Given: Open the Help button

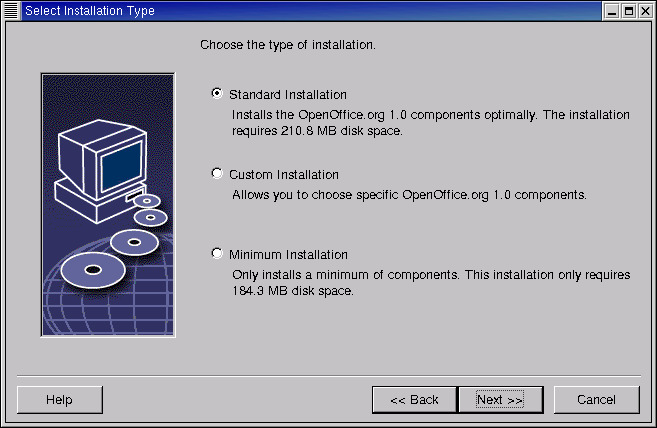Looking at the screenshot, I should pyautogui.click(x=59, y=400).
